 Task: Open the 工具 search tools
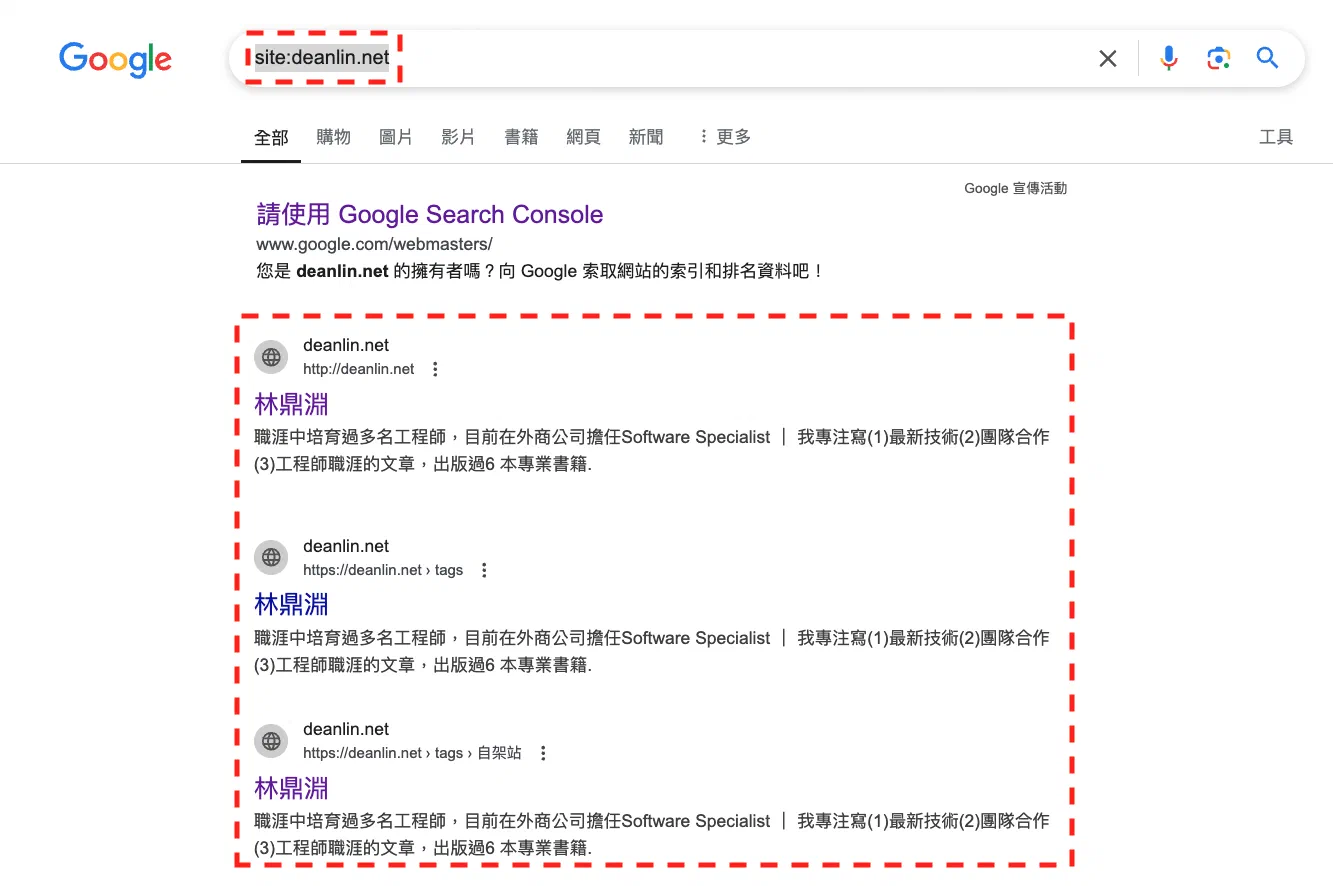[1276, 137]
